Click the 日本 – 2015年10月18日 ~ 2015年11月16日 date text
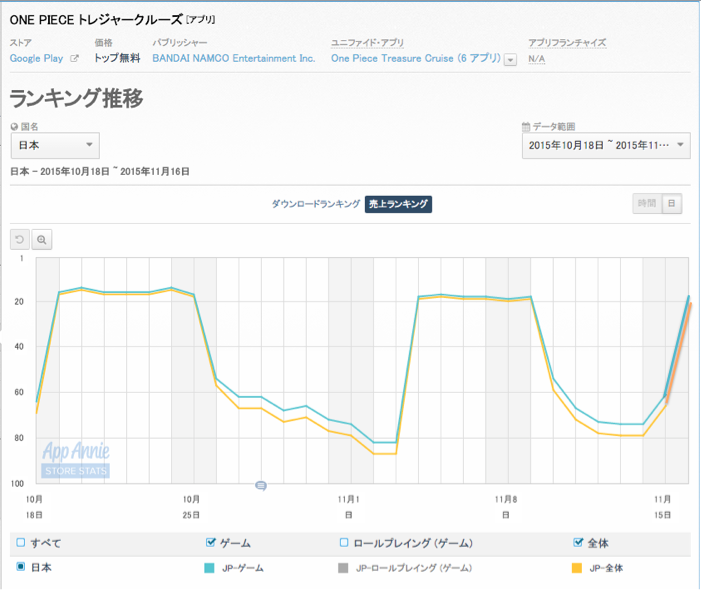The image size is (701, 590). [100, 172]
